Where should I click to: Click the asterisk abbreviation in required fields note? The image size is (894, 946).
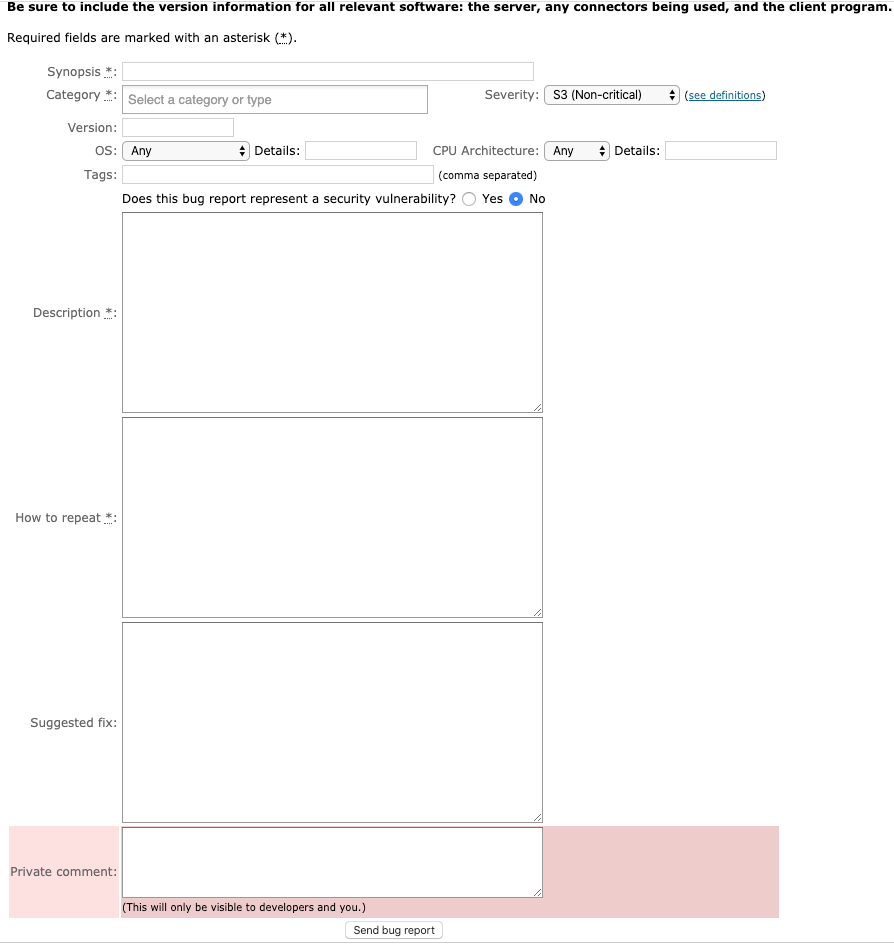(284, 37)
